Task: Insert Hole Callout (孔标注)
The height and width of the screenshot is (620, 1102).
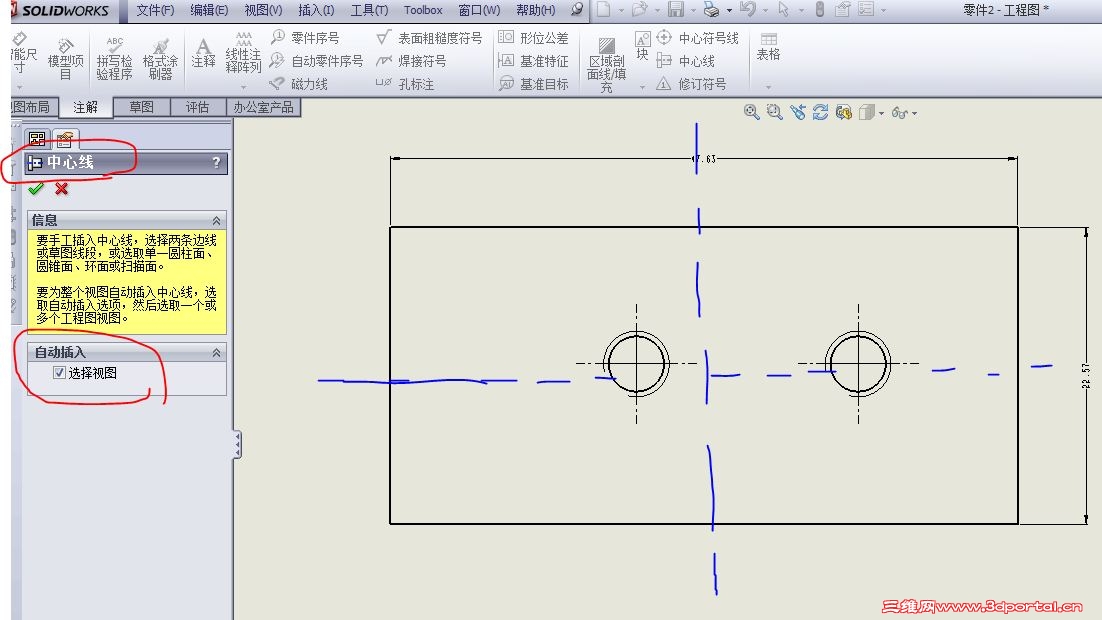Action: coord(405,84)
